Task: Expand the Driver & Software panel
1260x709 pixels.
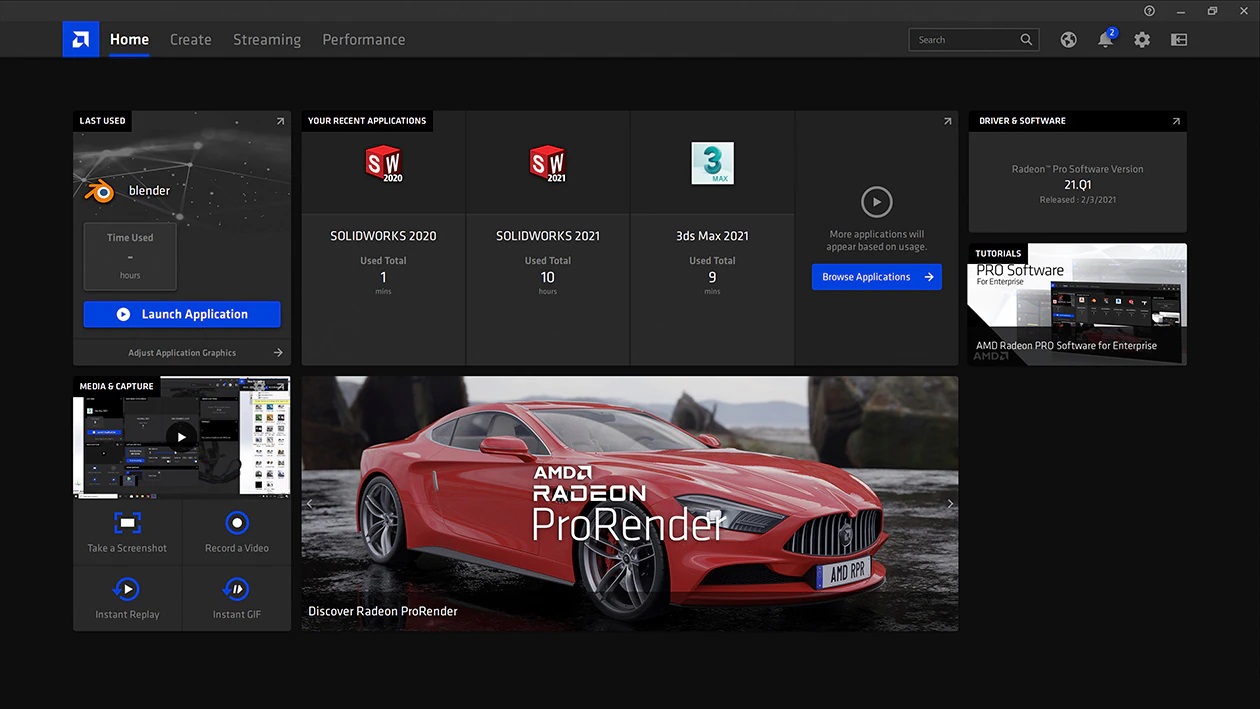Action: click(1176, 121)
